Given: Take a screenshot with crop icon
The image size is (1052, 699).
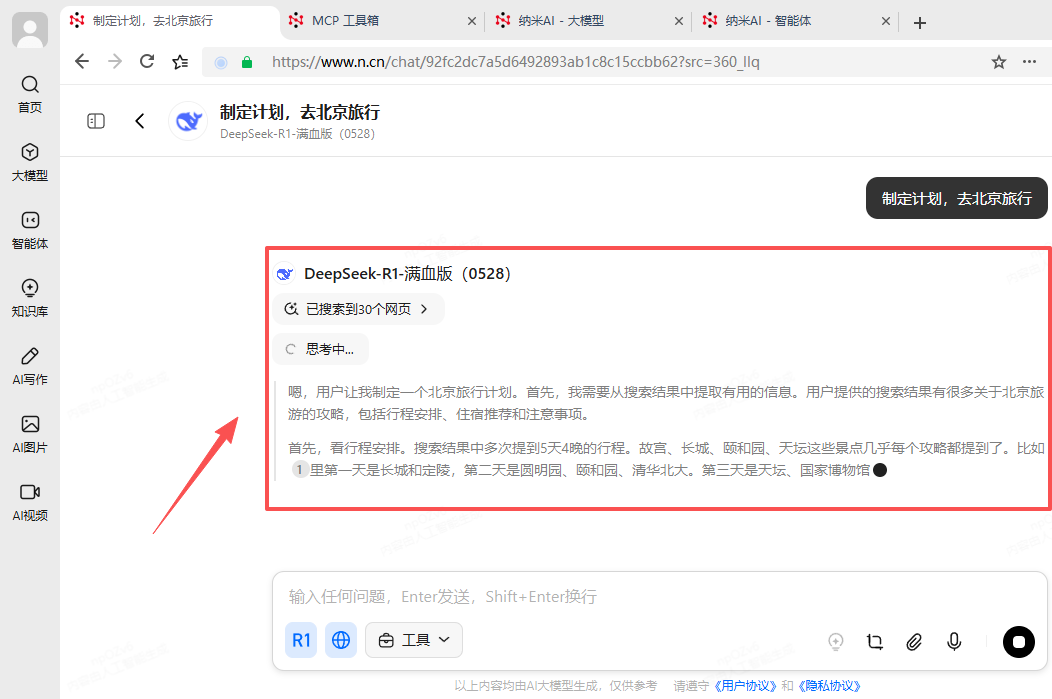Looking at the screenshot, I should pyautogui.click(x=875, y=642).
